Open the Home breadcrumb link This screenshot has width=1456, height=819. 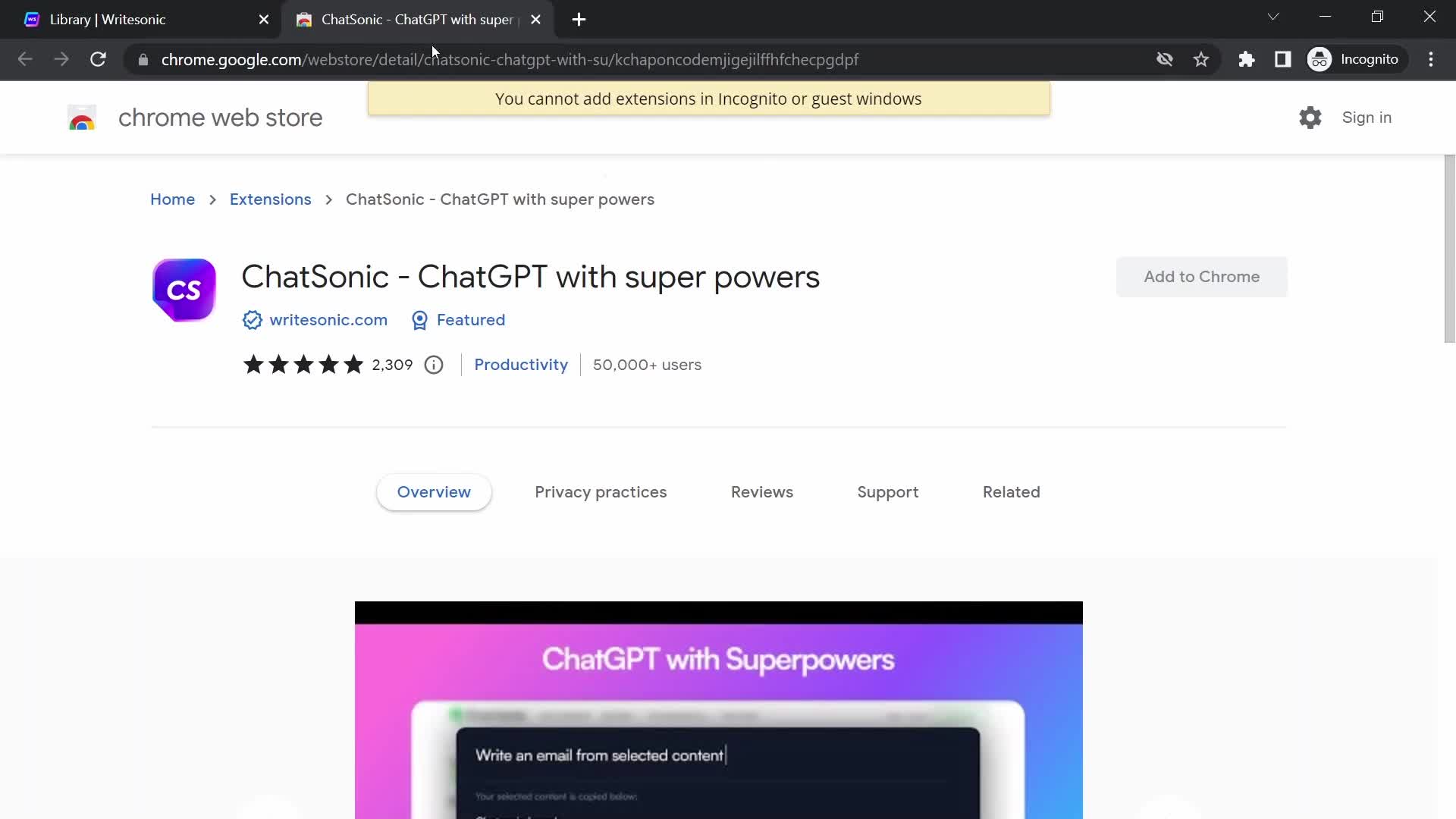point(173,199)
